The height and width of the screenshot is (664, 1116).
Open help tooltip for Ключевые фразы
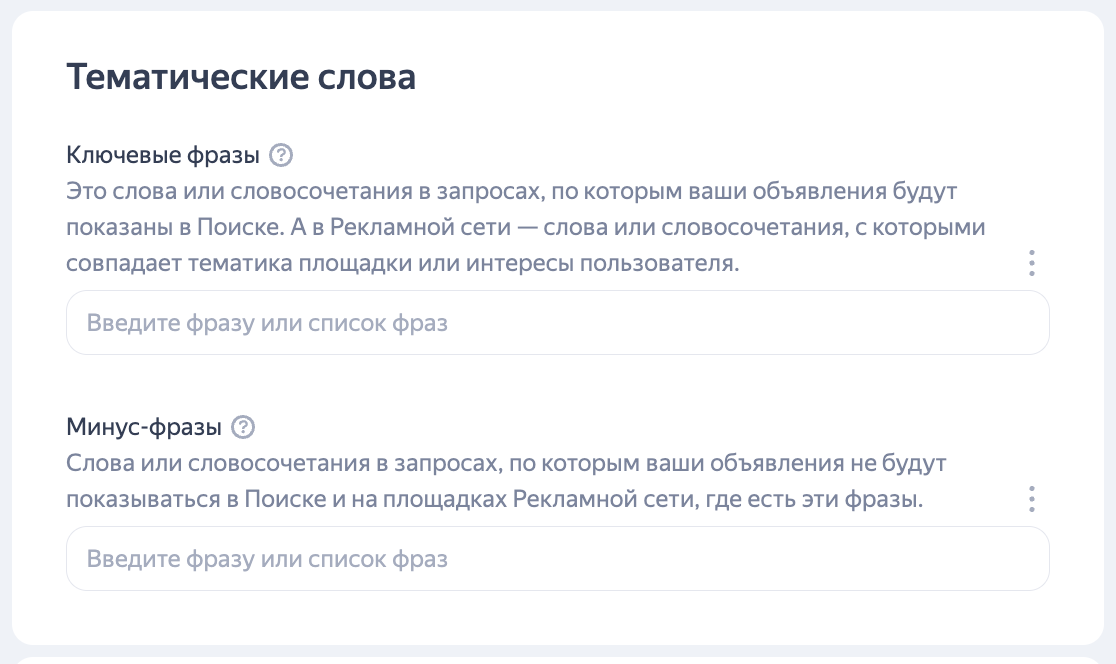280,154
